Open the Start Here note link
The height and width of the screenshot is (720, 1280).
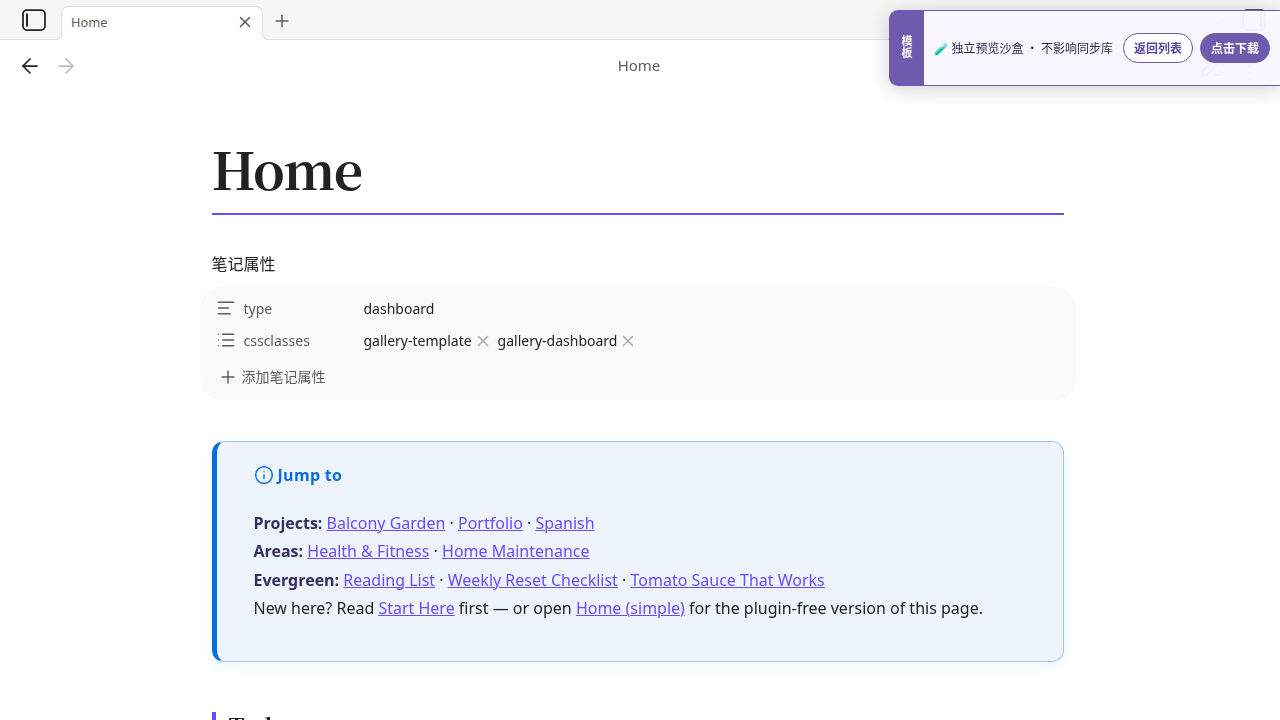(416, 608)
